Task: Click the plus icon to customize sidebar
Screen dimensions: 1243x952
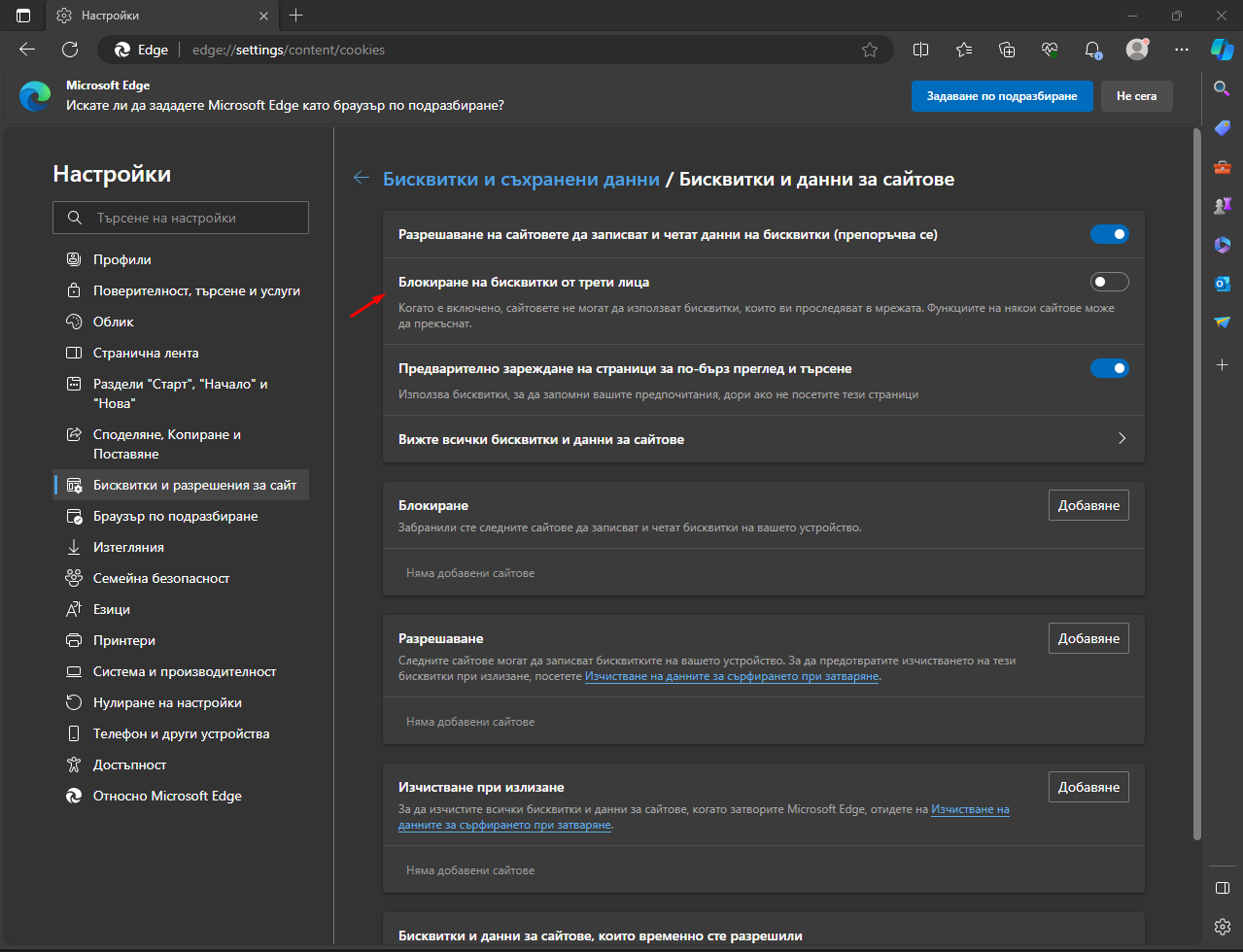Action: [1223, 365]
